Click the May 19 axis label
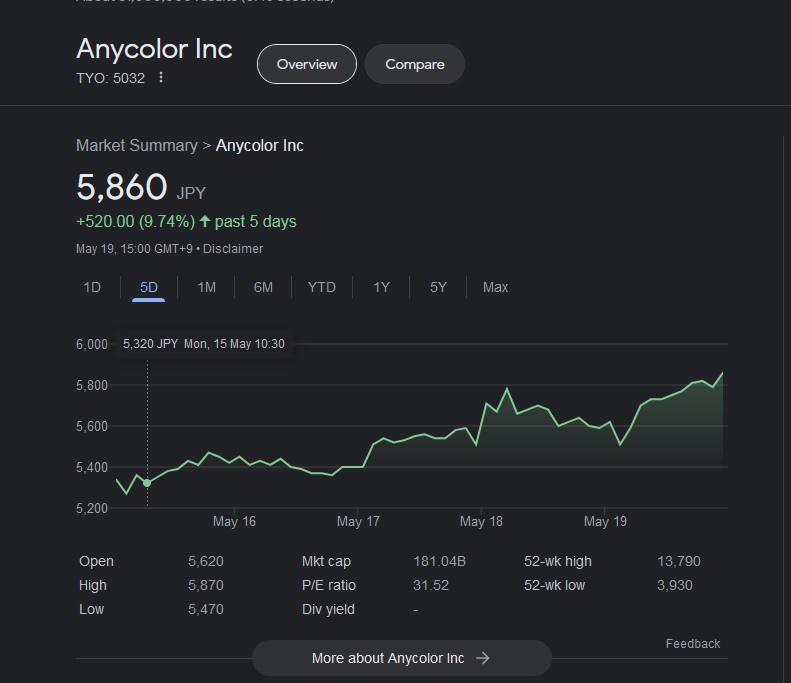The image size is (791, 683). coord(605,521)
